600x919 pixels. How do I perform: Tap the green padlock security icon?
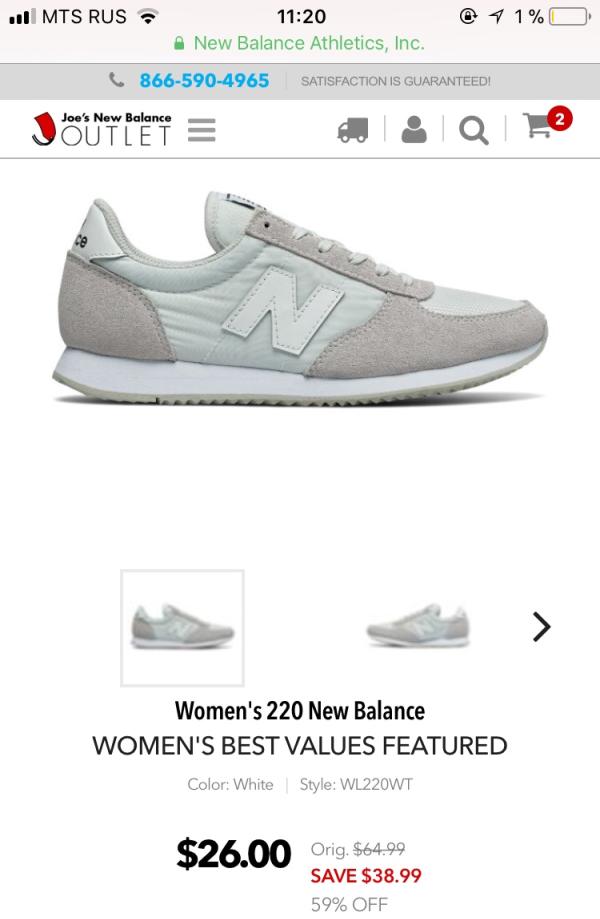(x=180, y=43)
